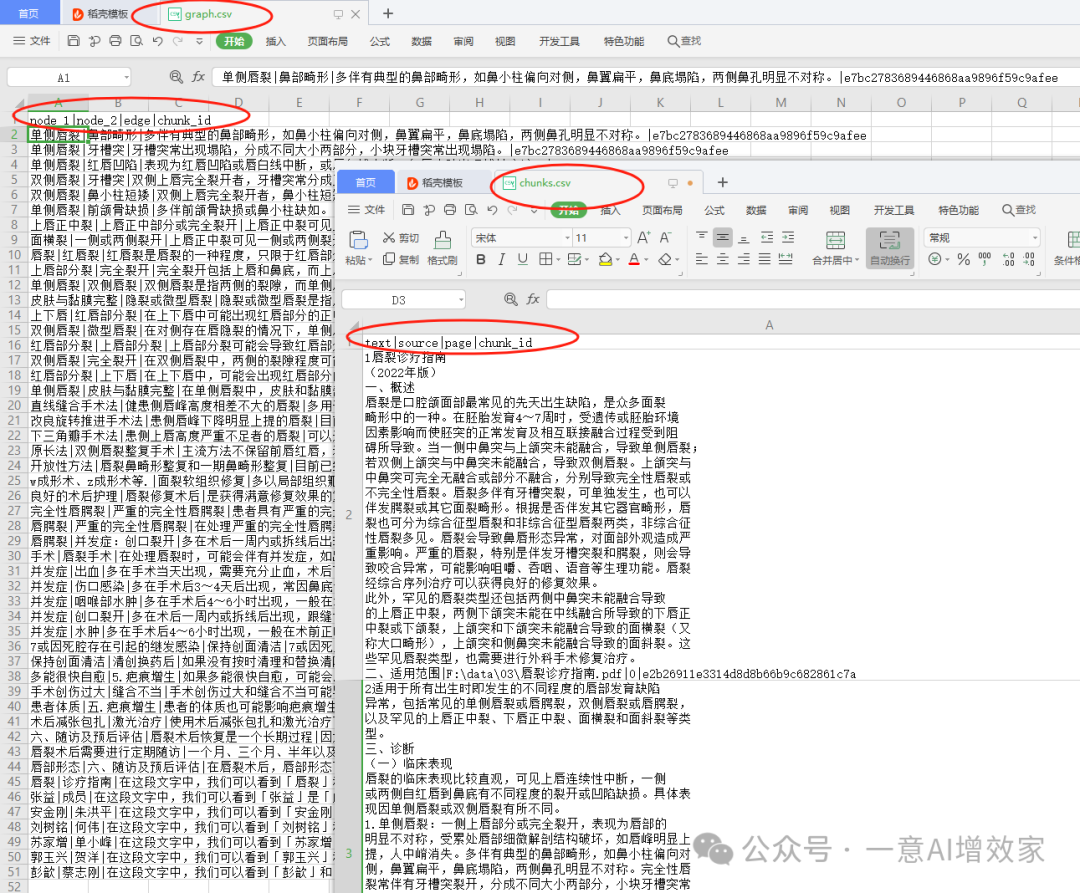This screenshot has width=1080, height=893.
Task: Click Undo icon in chunks.csv window
Action: (492, 210)
